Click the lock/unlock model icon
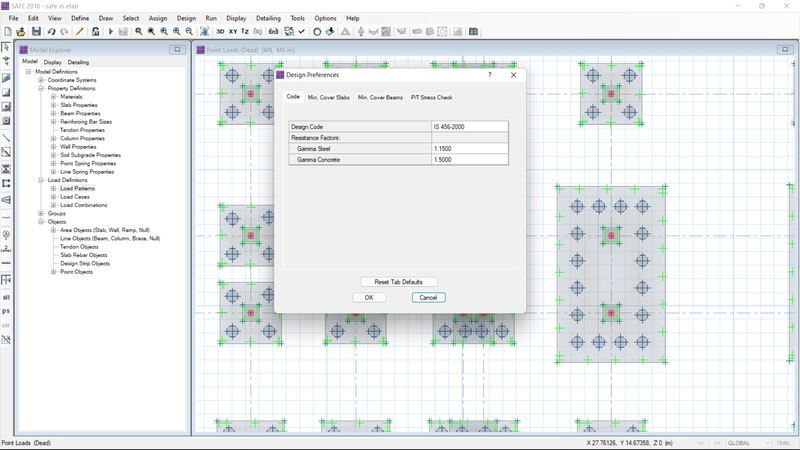This screenshot has width=800, height=450. [95, 32]
